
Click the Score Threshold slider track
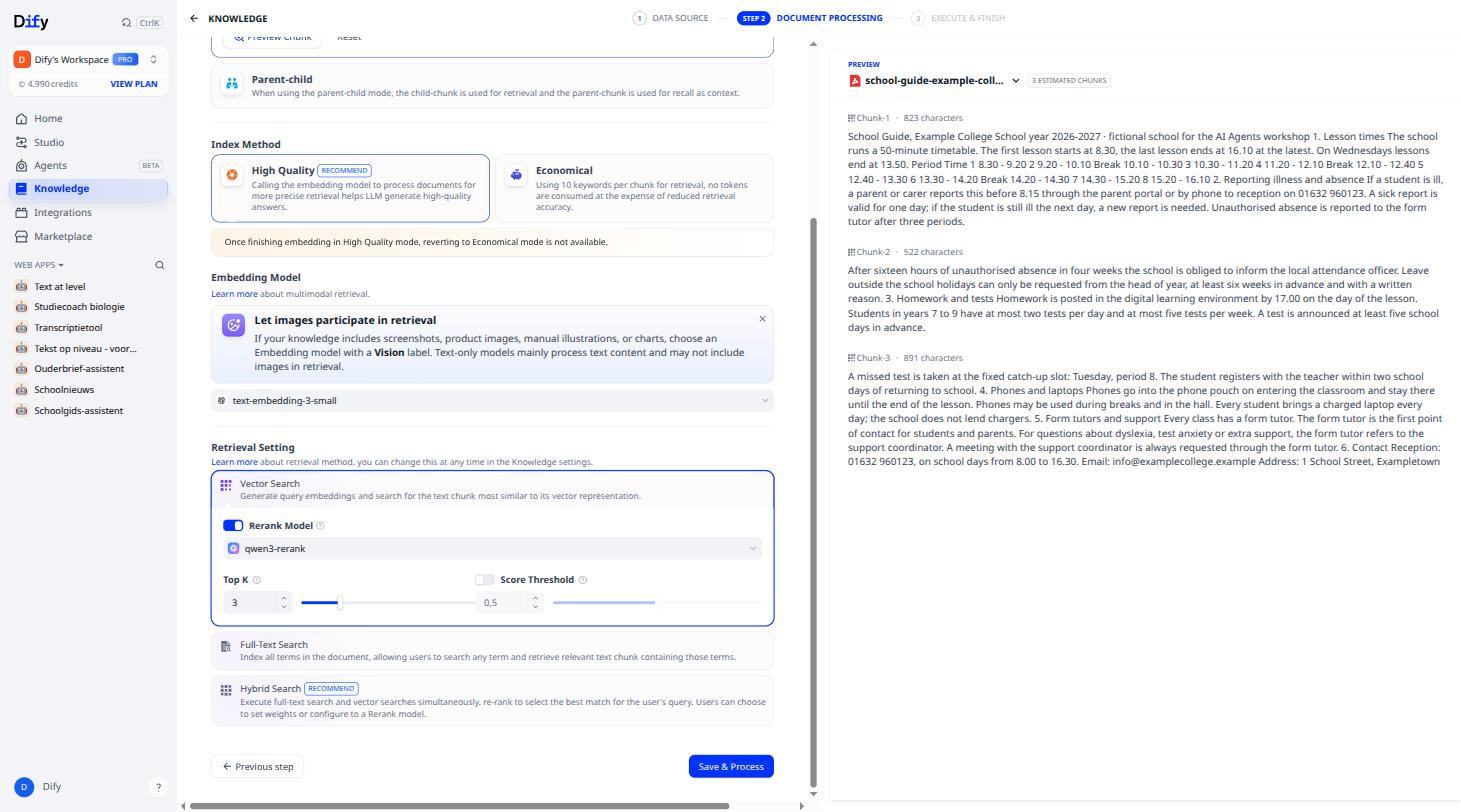pyautogui.click(x=657, y=602)
